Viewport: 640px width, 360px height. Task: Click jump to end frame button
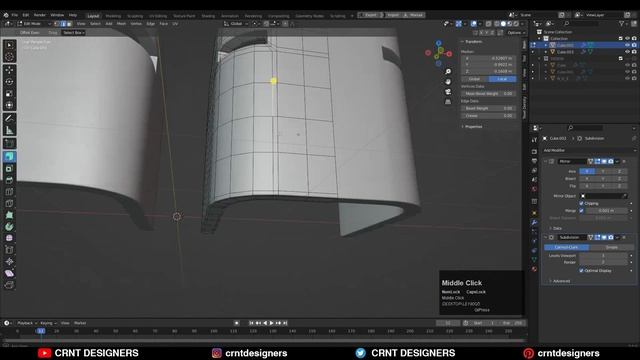285,323
